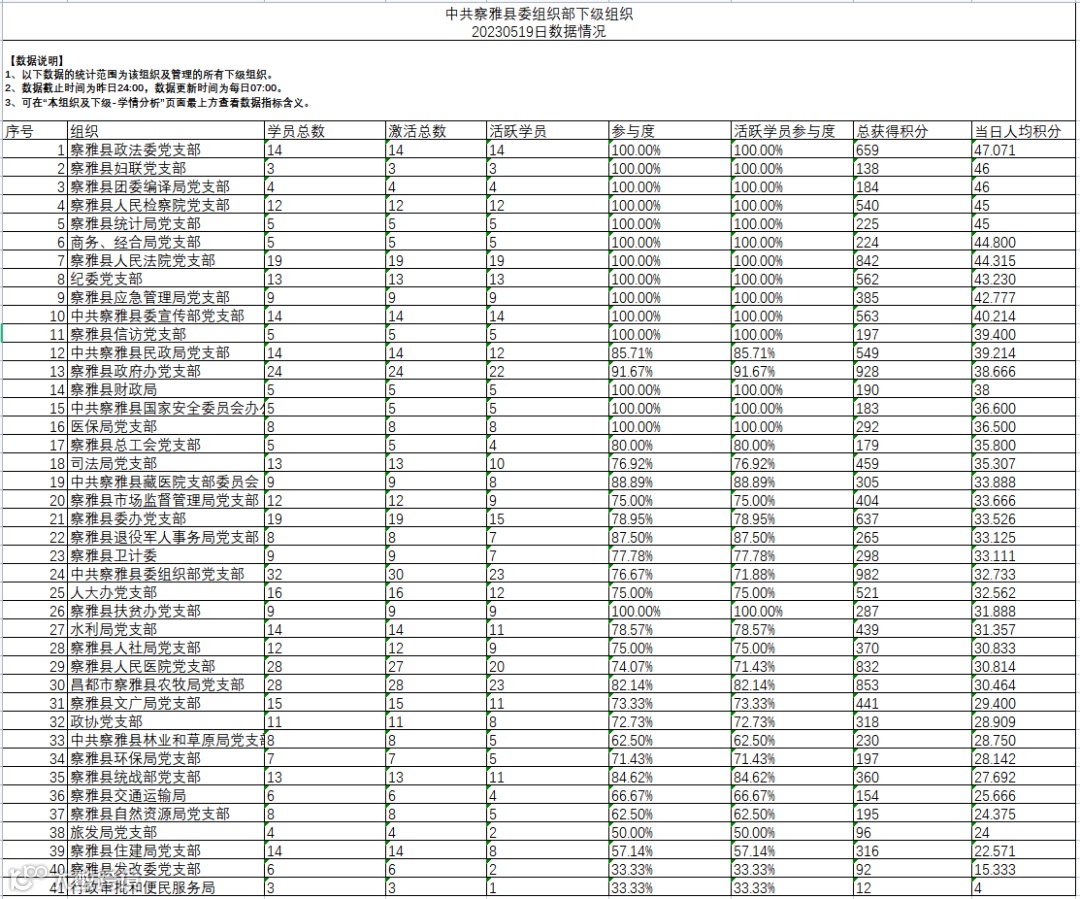Click the points value 47.071
Screen dimensions: 1080x899
pos(1024,149)
